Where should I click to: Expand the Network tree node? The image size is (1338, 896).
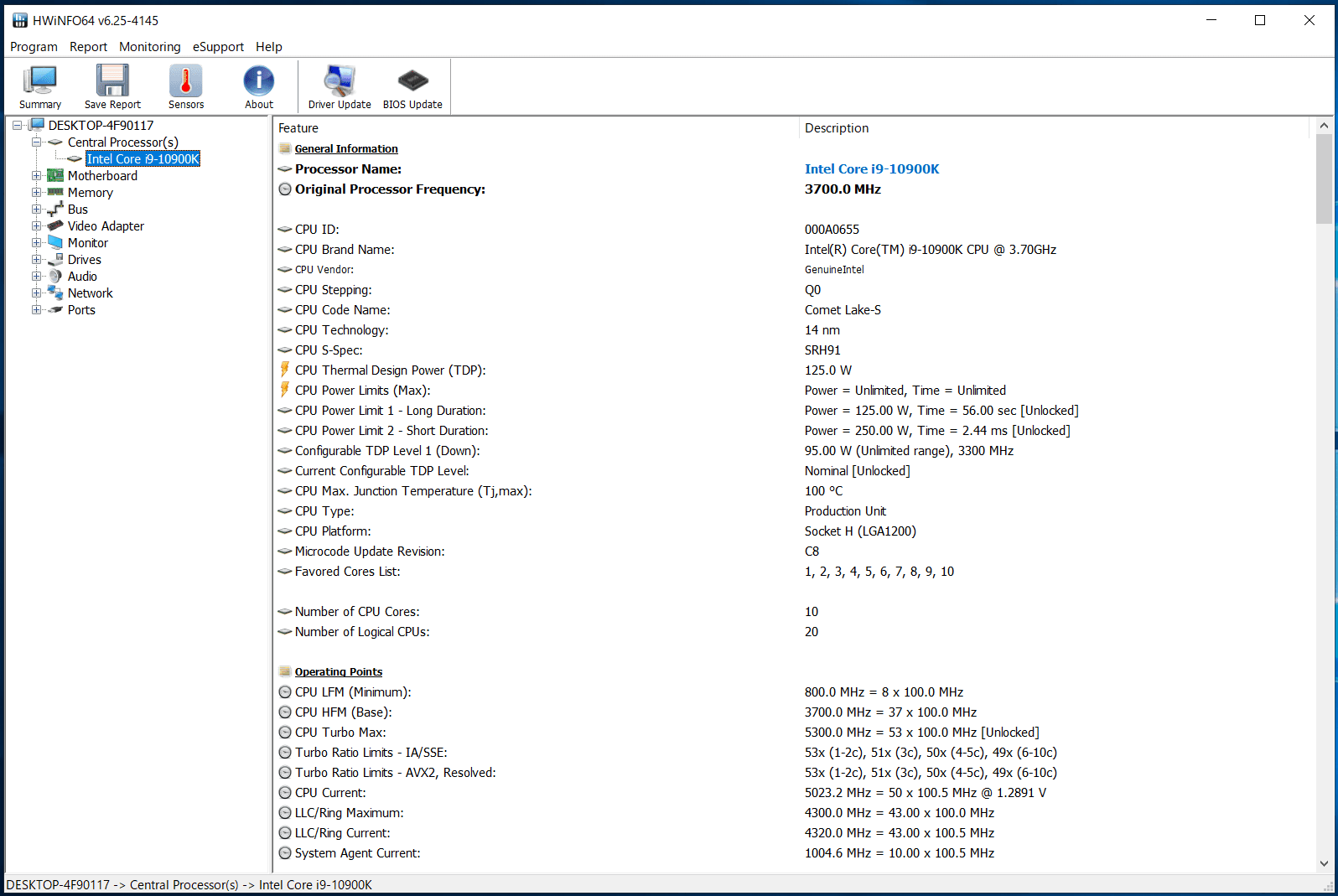(36, 293)
